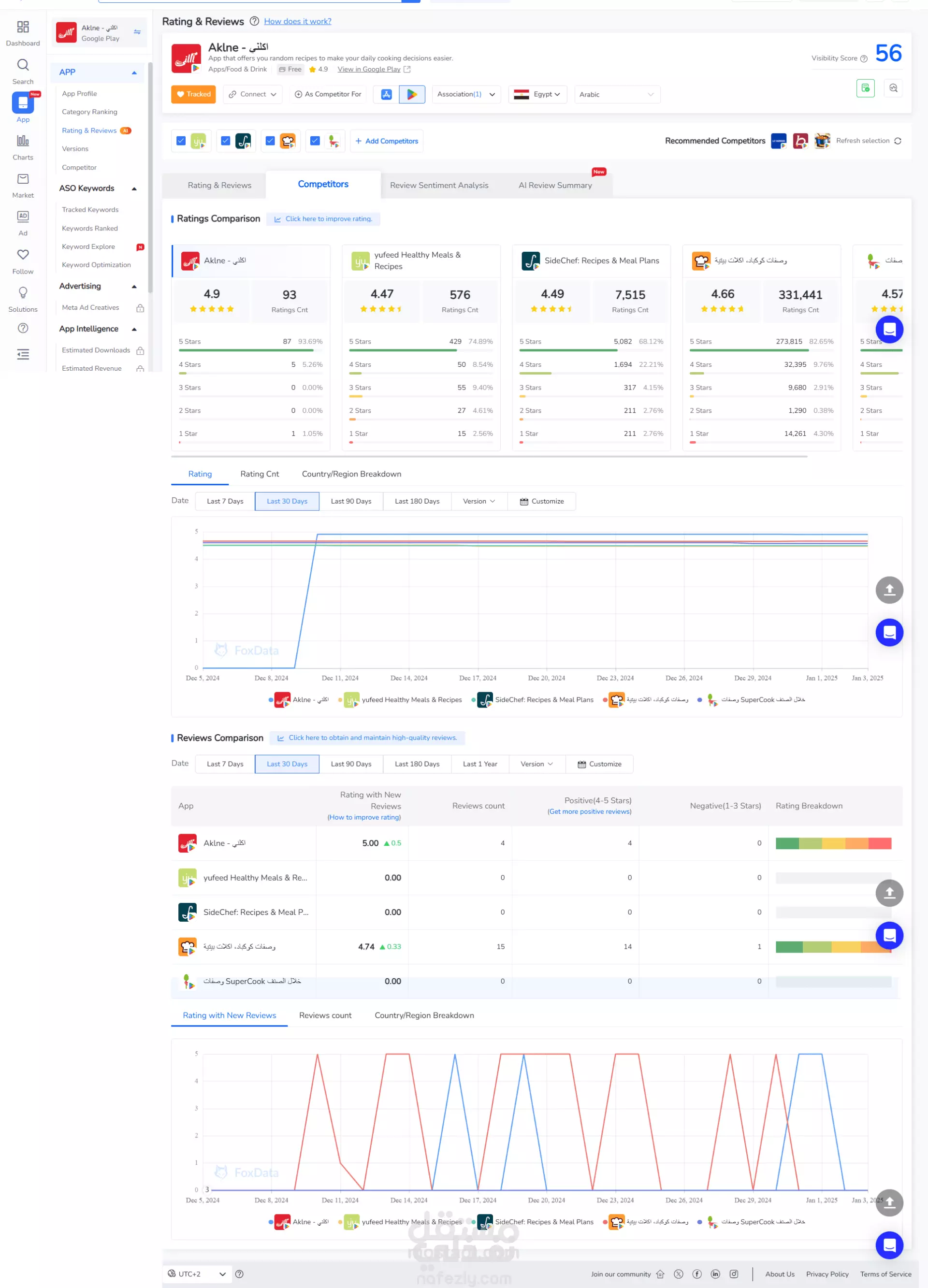Click the Visibility Score info icon
928x1288 pixels.
coord(863,58)
